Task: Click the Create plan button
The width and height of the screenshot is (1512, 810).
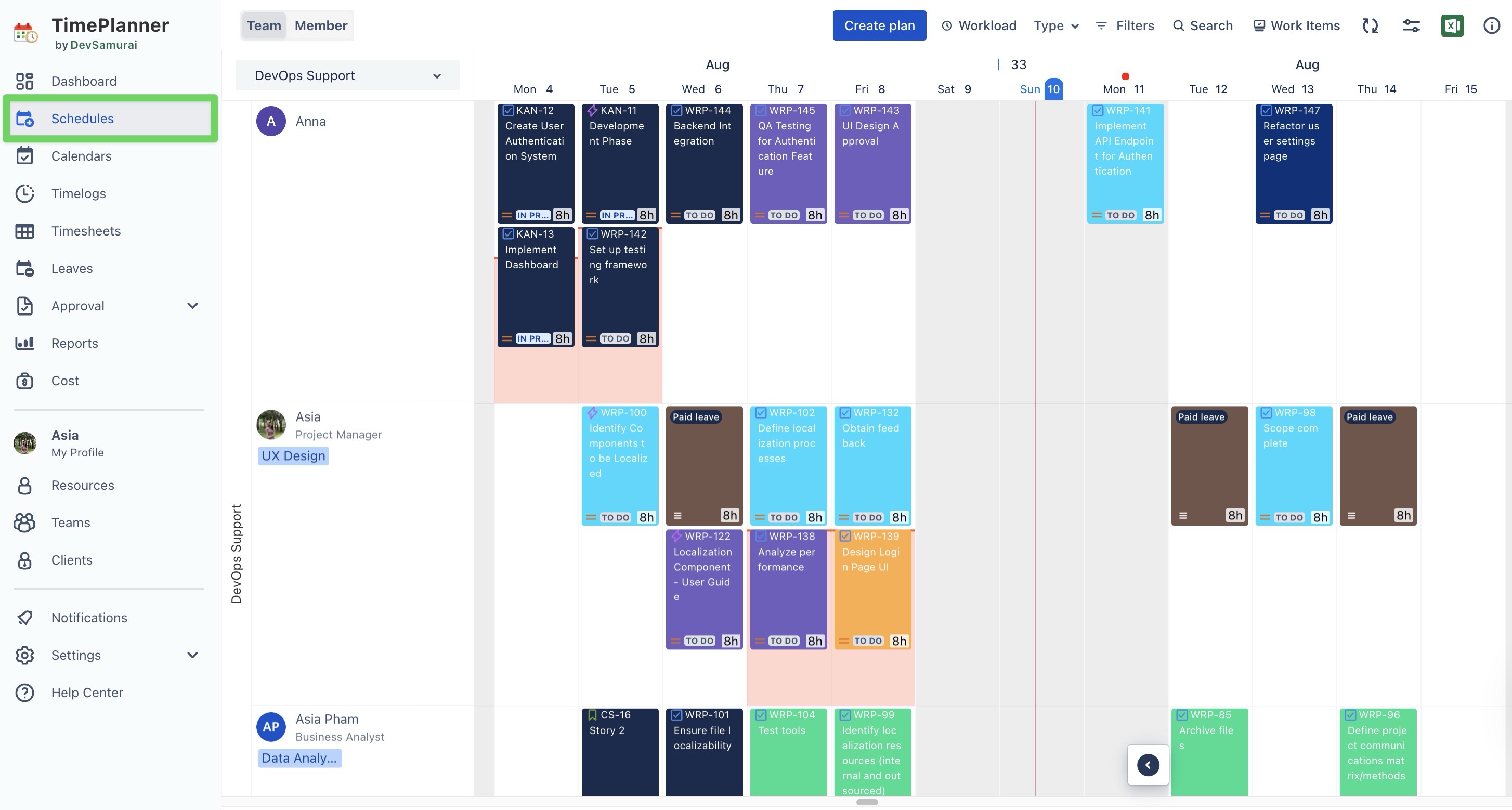Action: tap(879, 25)
